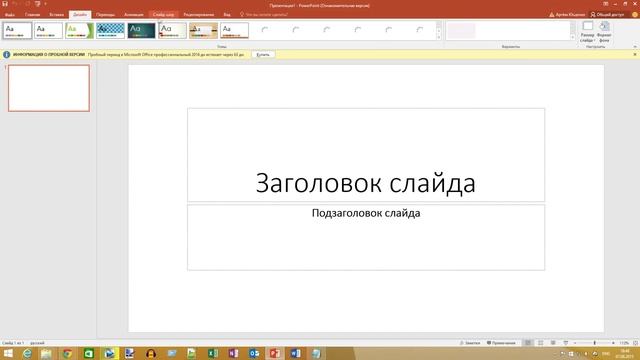Image resolution: width=640 pixels, height=360 pixels.
Task: Apply the green arrow theme
Action: point(80,31)
